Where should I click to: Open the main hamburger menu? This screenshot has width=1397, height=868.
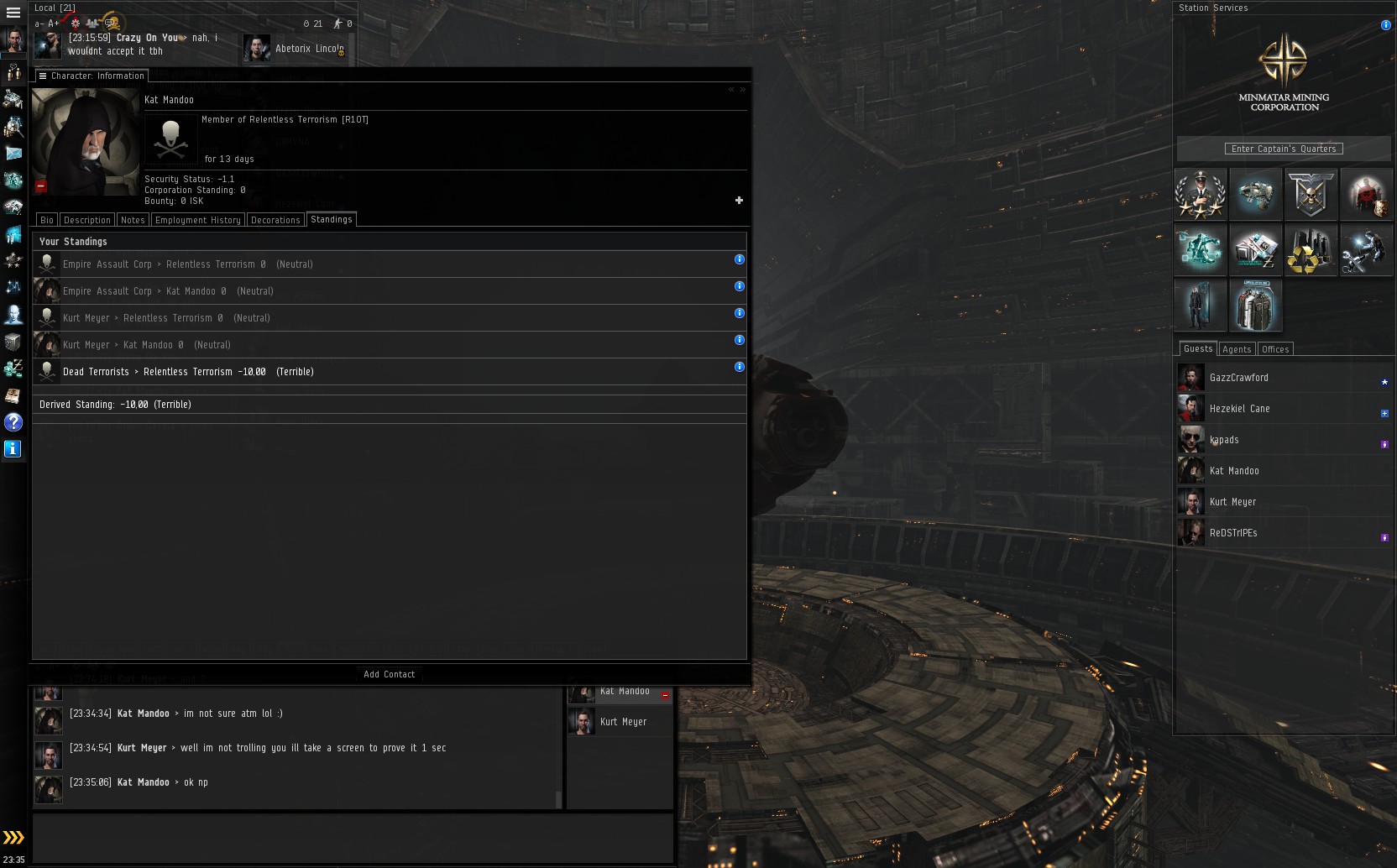[x=13, y=13]
